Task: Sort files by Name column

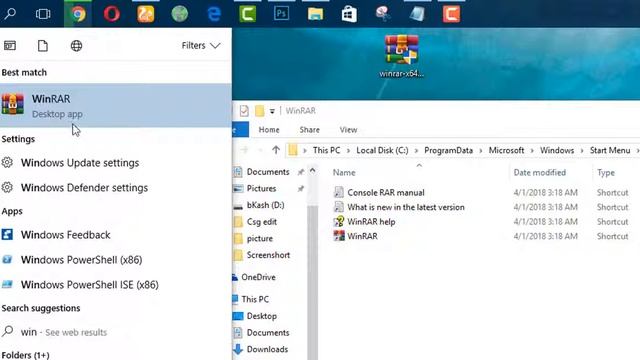Action: pos(344,173)
